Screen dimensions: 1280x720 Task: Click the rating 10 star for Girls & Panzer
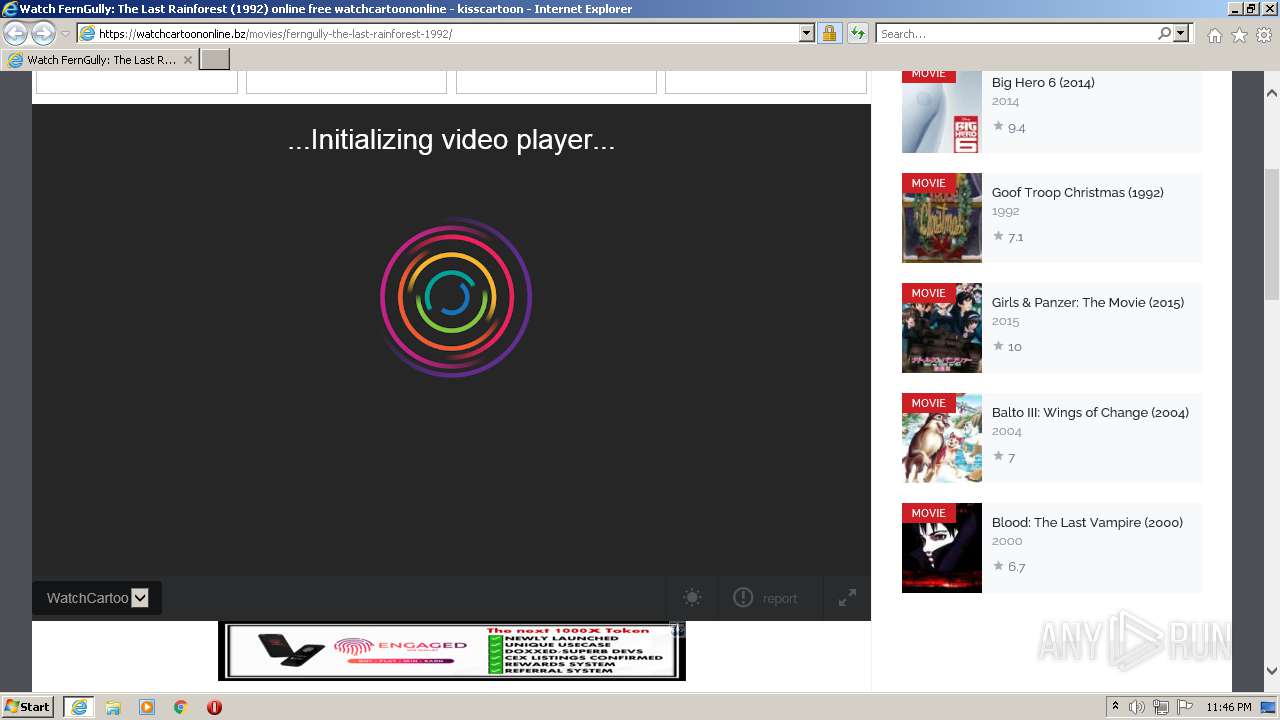pos(1007,347)
